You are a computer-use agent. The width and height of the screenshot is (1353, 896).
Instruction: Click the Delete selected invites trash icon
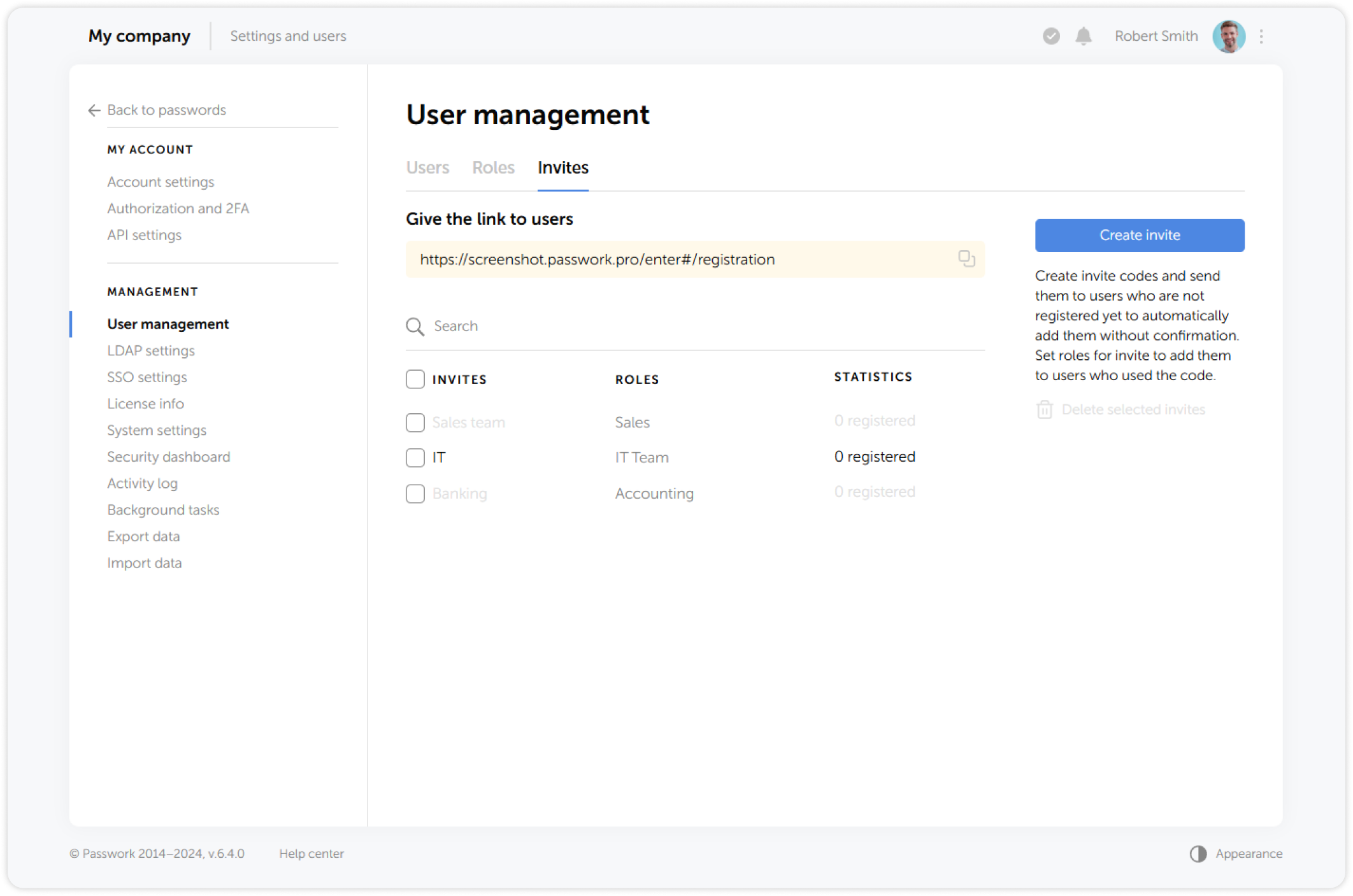coord(1044,409)
